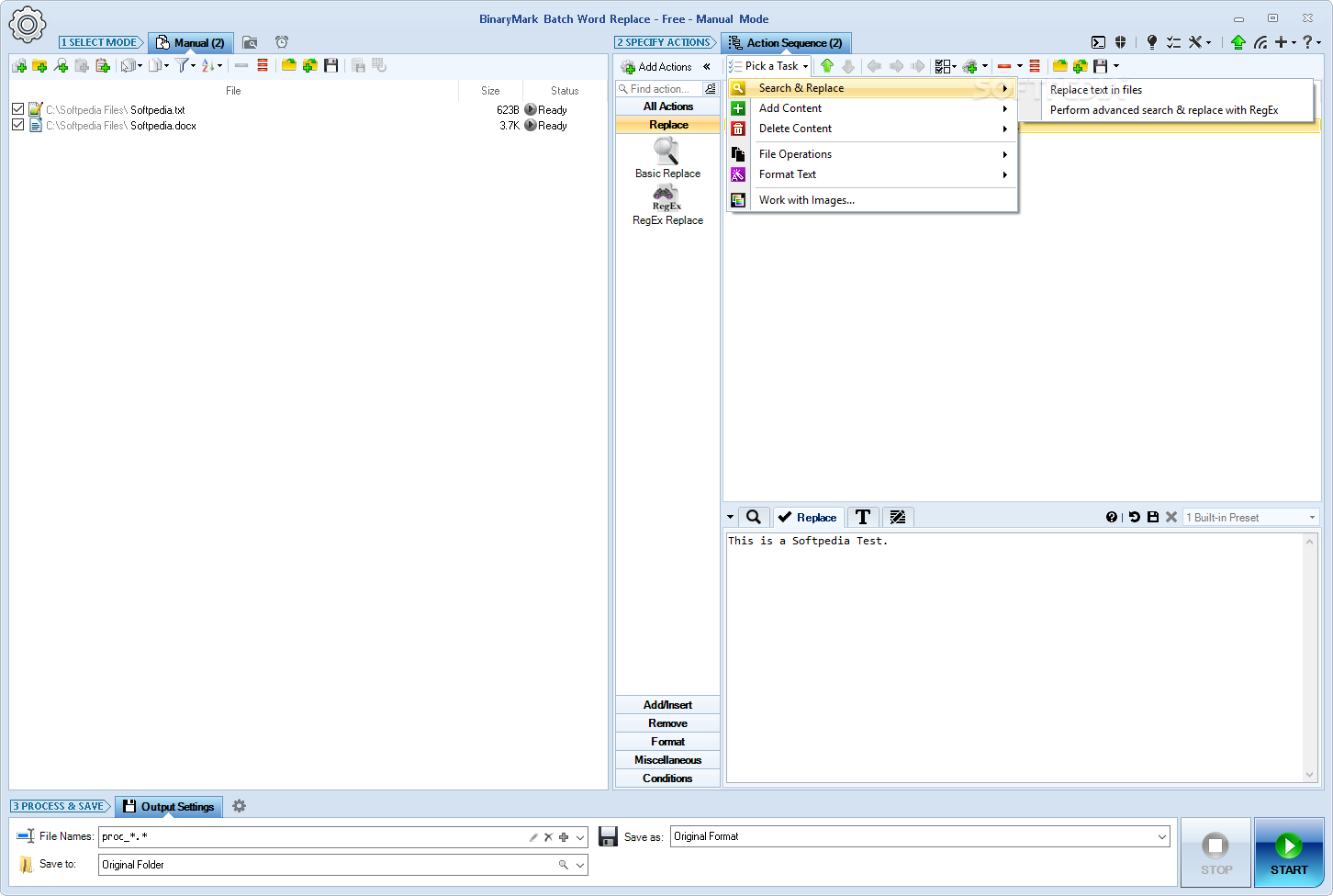Click the add files icon in file toolbar

(19, 66)
